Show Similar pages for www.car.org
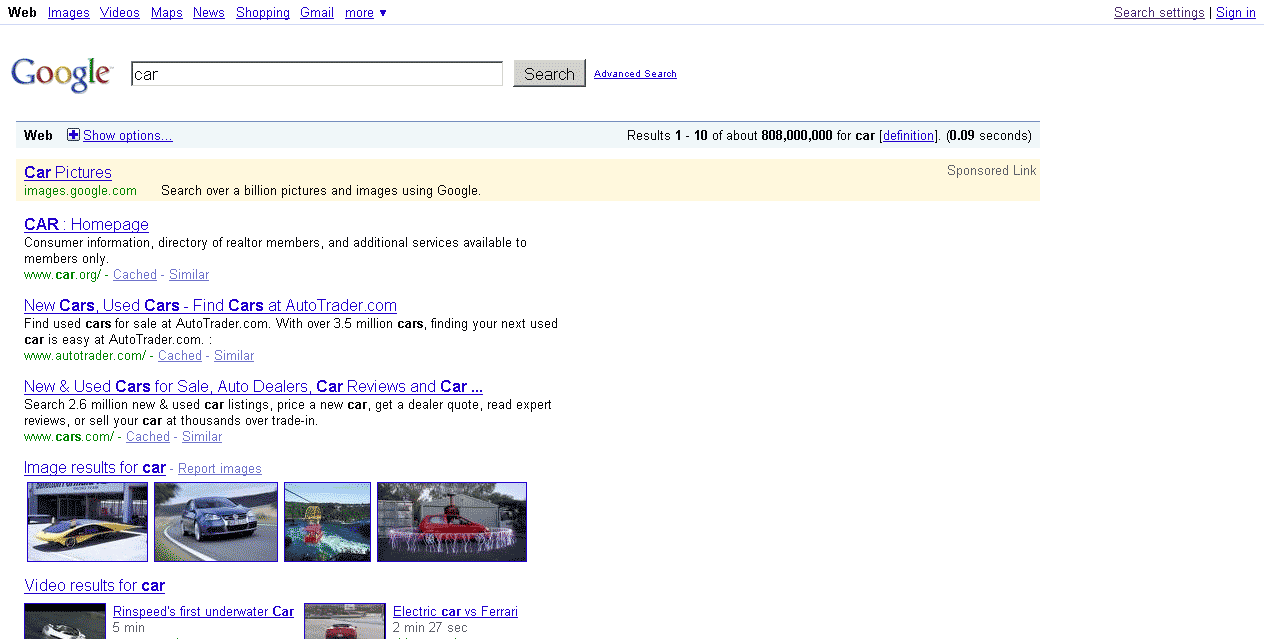This screenshot has width=1264, height=639. [189, 275]
